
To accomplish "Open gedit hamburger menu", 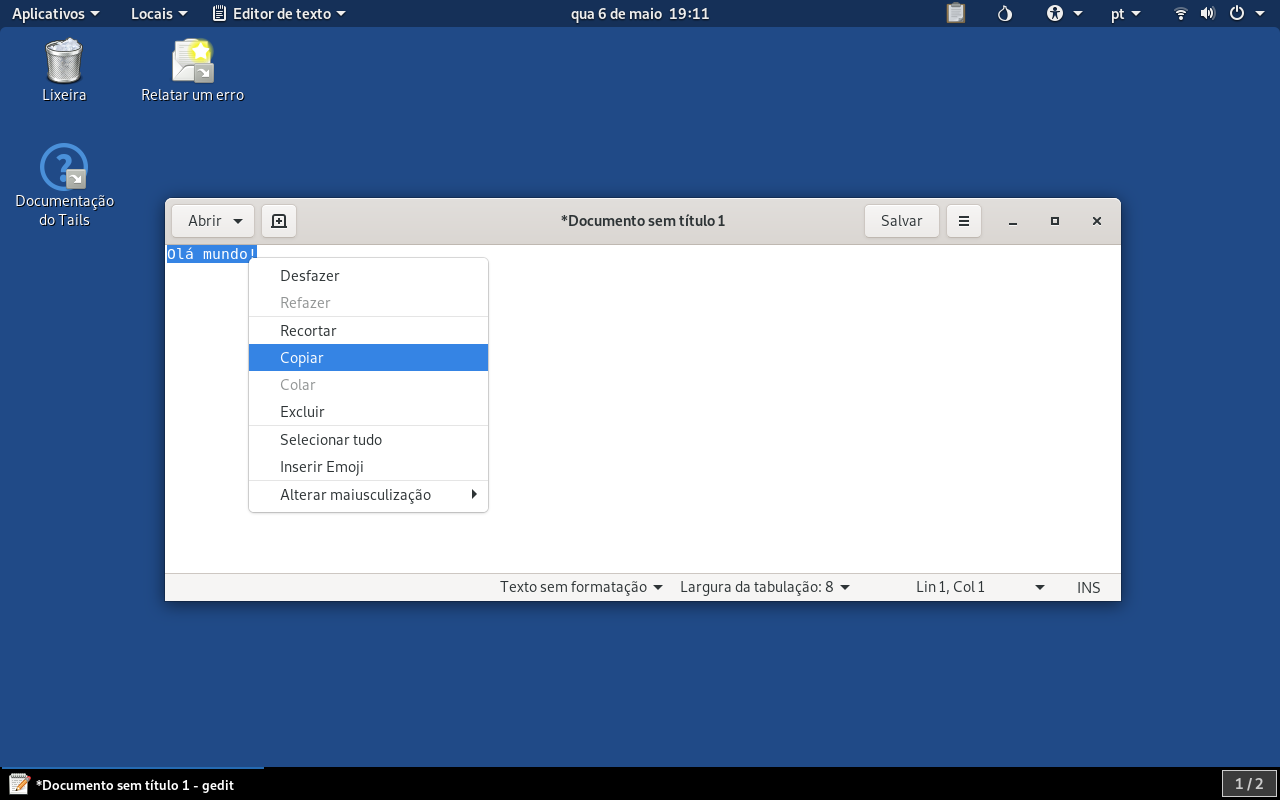I will point(964,221).
